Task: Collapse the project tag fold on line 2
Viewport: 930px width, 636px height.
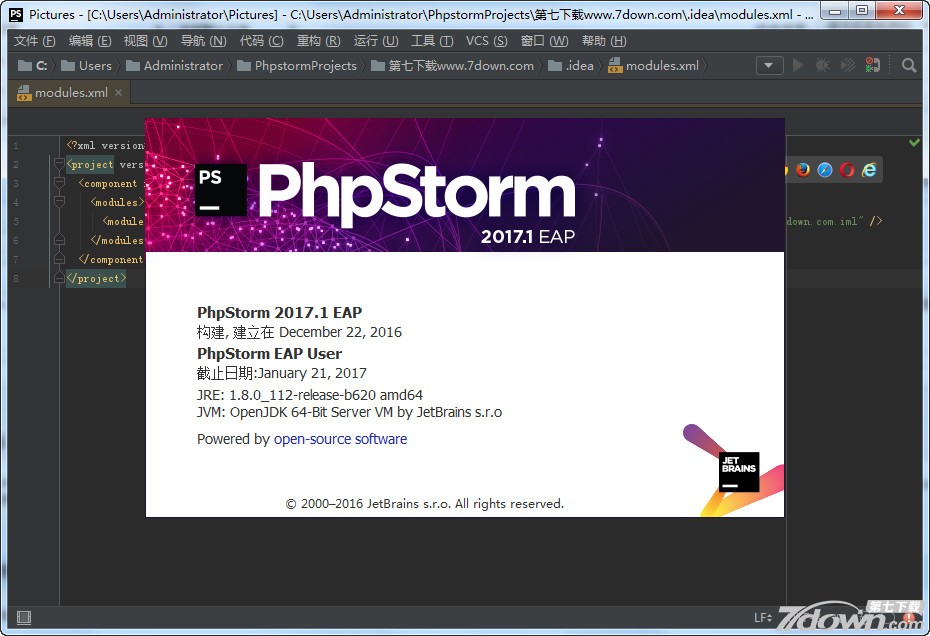Action: [x=59, y=164]
